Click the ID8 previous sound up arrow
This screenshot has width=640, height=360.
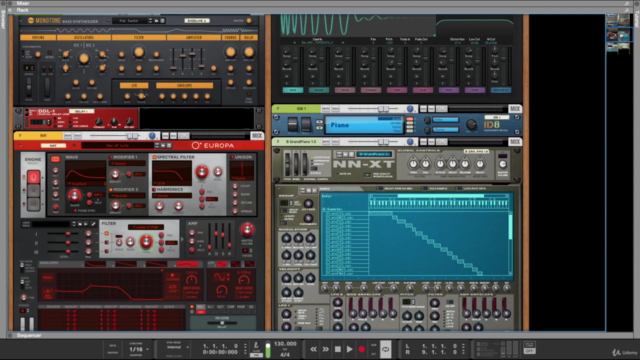pyautogui.click(x=320, y=122)
